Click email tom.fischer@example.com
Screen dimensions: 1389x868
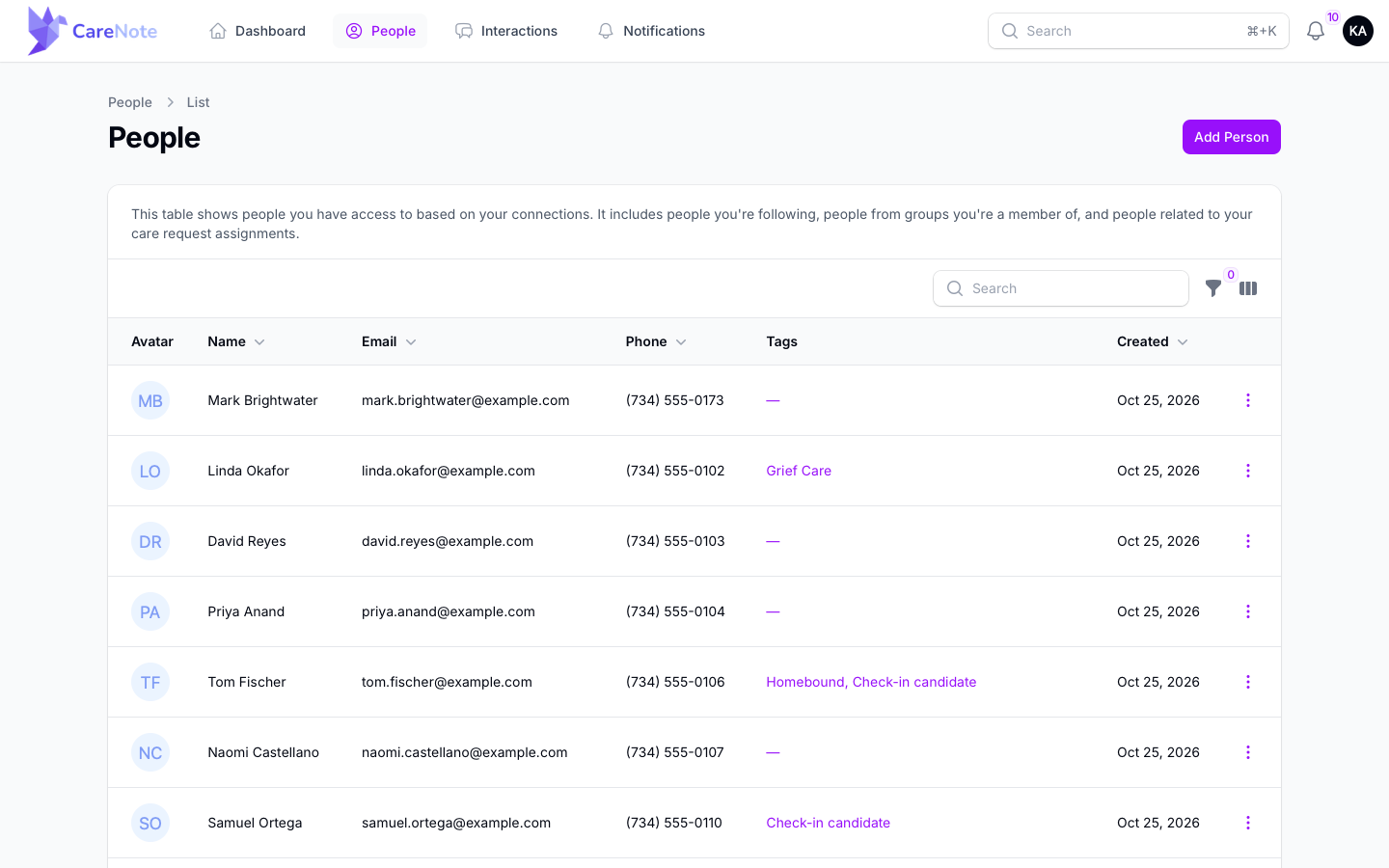[x=447, y=682]
